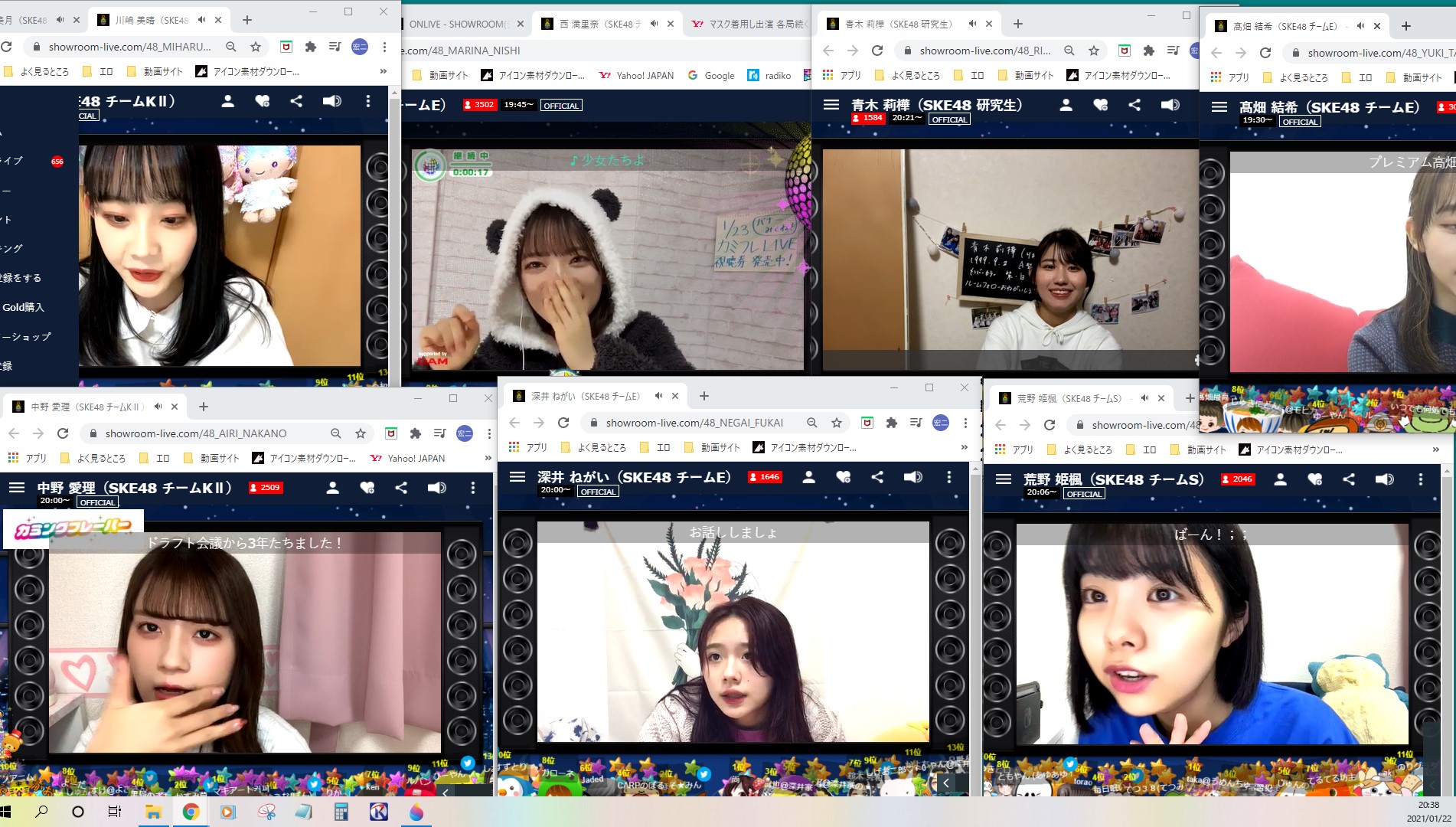
Task: Open Extensions puzzle icon in 深井 ねがい window
Action: pos(891,423)
